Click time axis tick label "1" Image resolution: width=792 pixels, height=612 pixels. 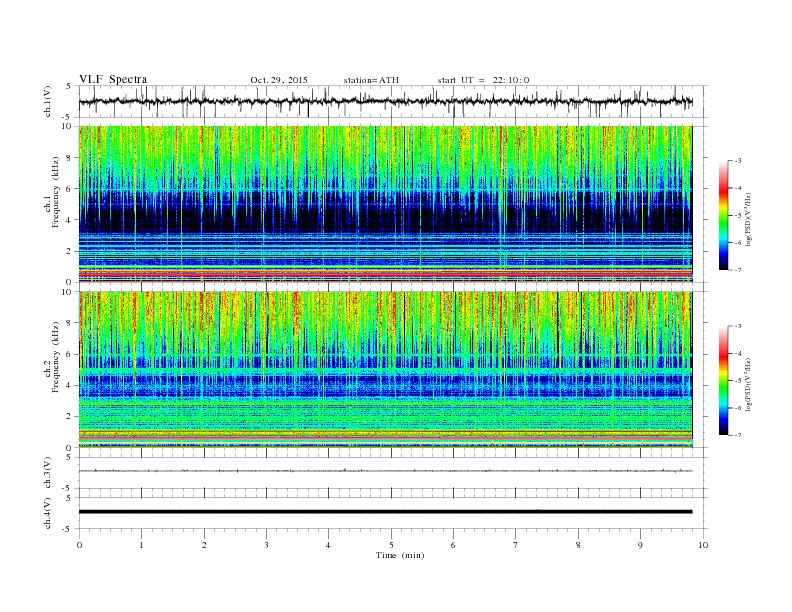[142, 545]
